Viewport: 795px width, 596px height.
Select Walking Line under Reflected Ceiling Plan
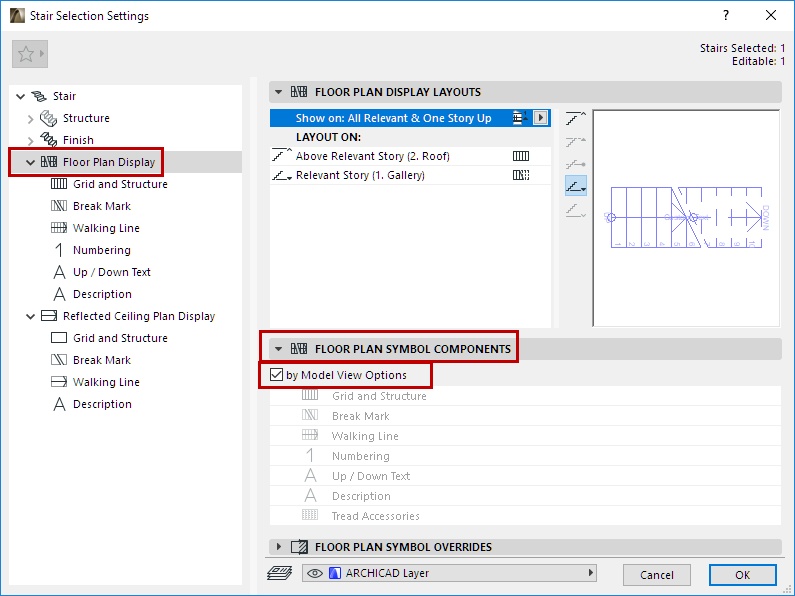click(x=106, y=382)
